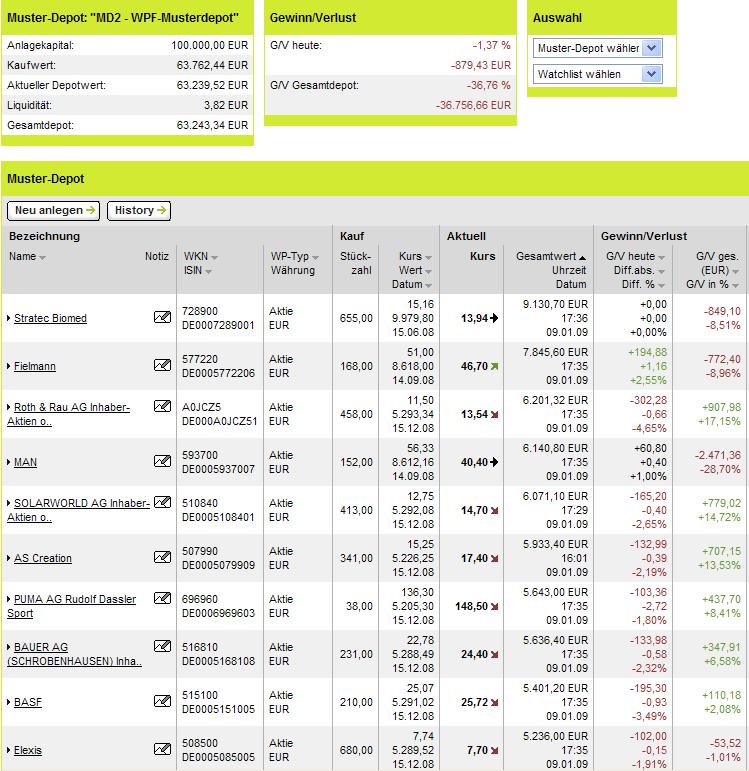Click the WKN A0JCZ5 cell
Screen dimensions: 749x771
click(202, 407)
